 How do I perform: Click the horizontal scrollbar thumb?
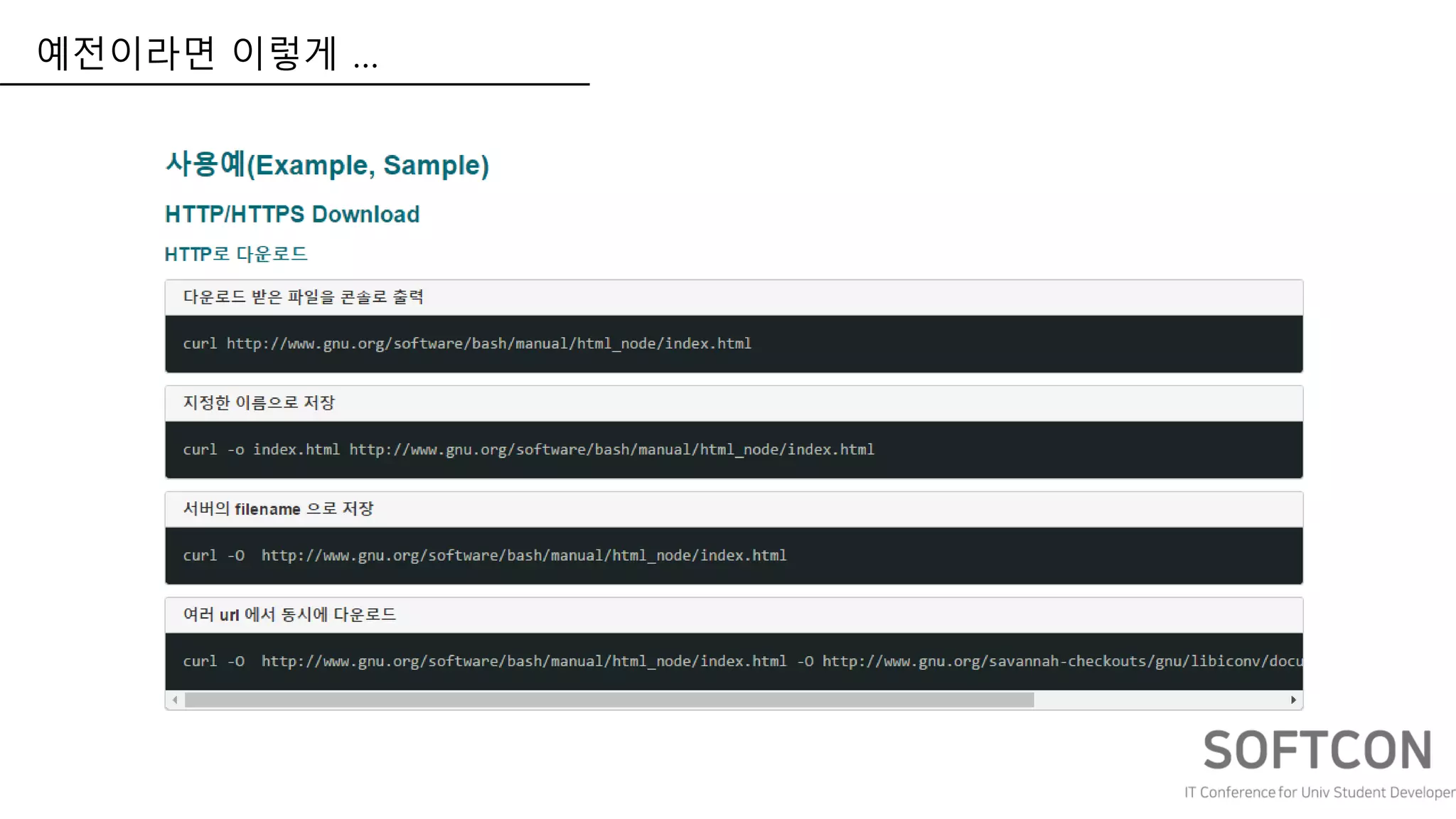609,700
